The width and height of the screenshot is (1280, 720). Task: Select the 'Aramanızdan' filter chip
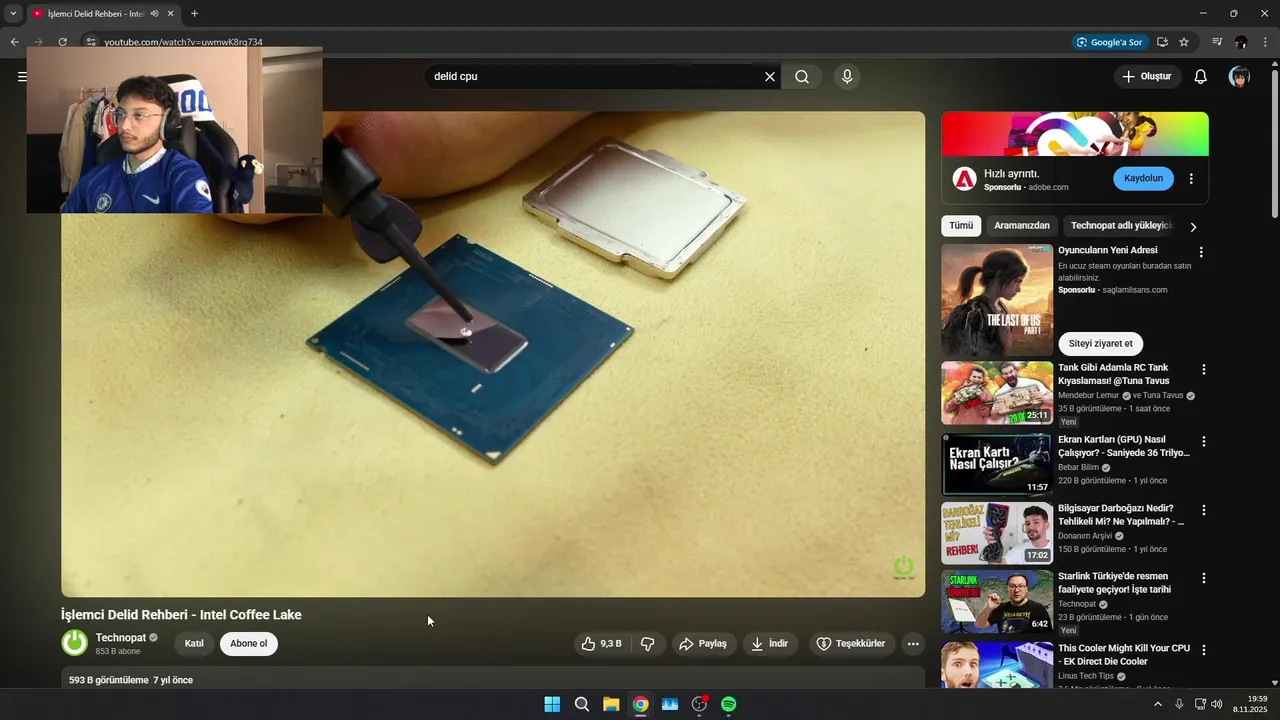[1022, 226]
